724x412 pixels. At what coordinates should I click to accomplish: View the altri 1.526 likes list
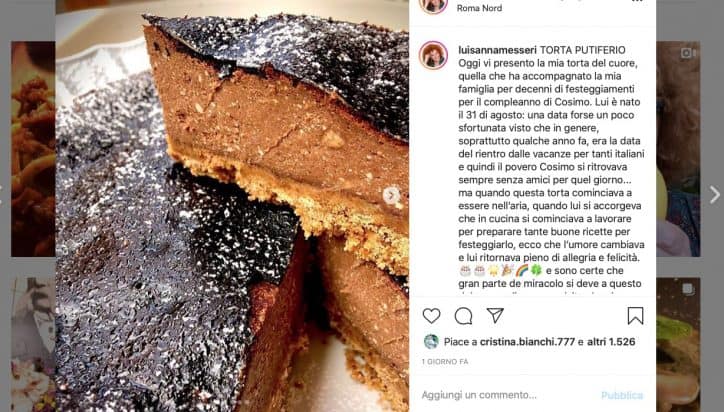coord(611,342)
